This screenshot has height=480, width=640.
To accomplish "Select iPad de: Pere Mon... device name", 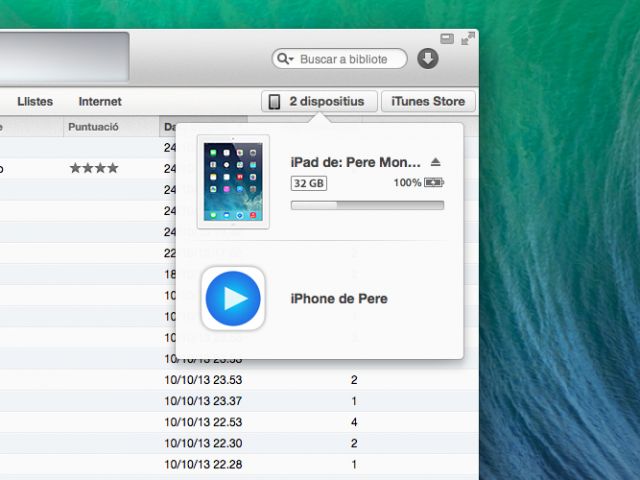I will [356, 162].
